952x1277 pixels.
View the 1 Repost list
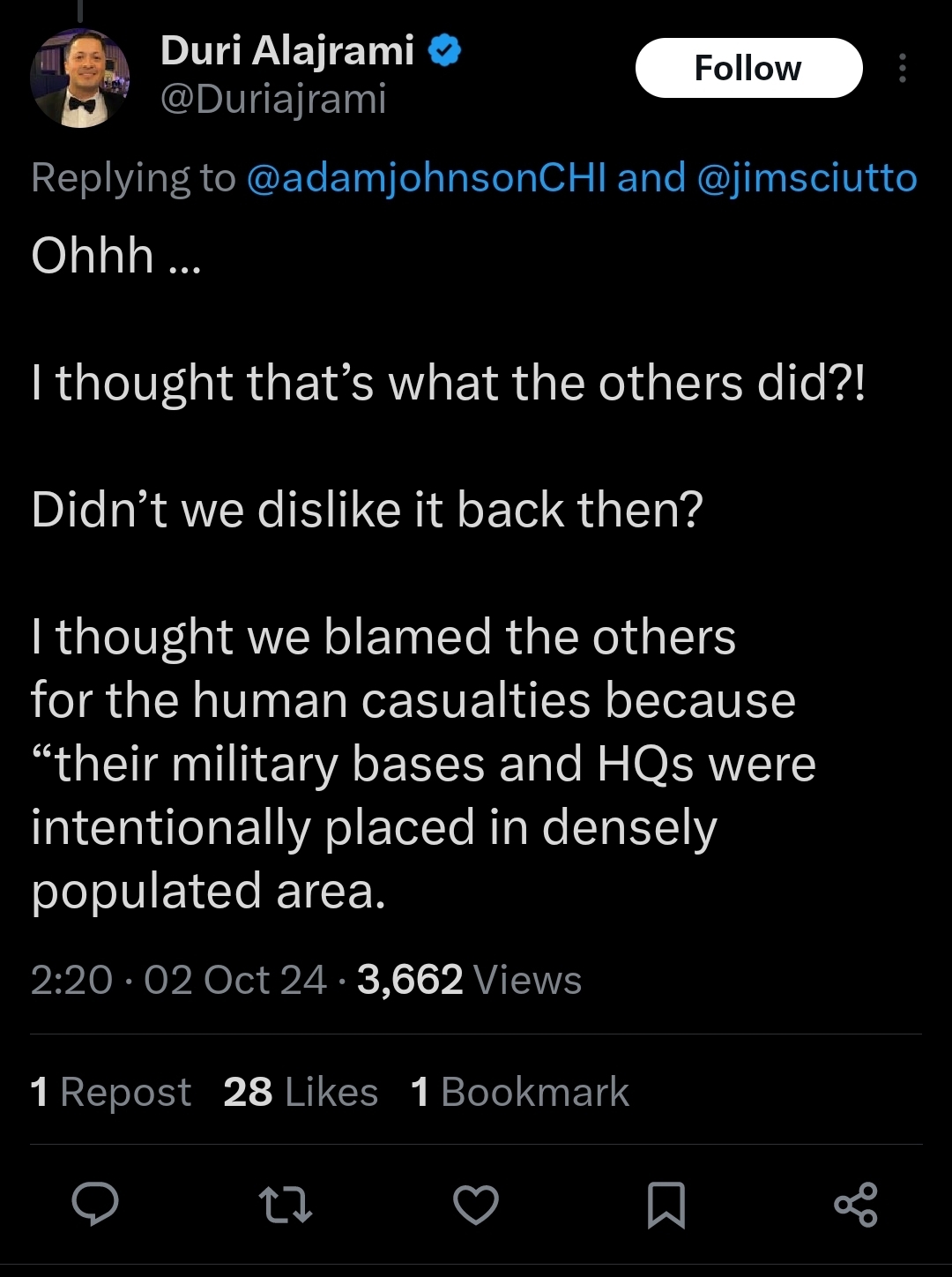tap(111, 1092)
